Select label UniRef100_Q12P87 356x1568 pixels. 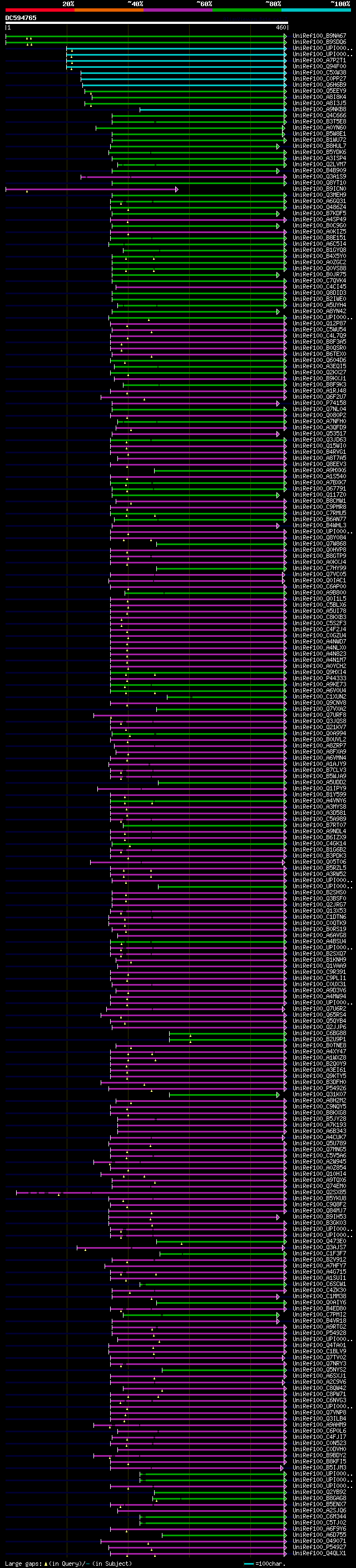click(x=319, y=323)
